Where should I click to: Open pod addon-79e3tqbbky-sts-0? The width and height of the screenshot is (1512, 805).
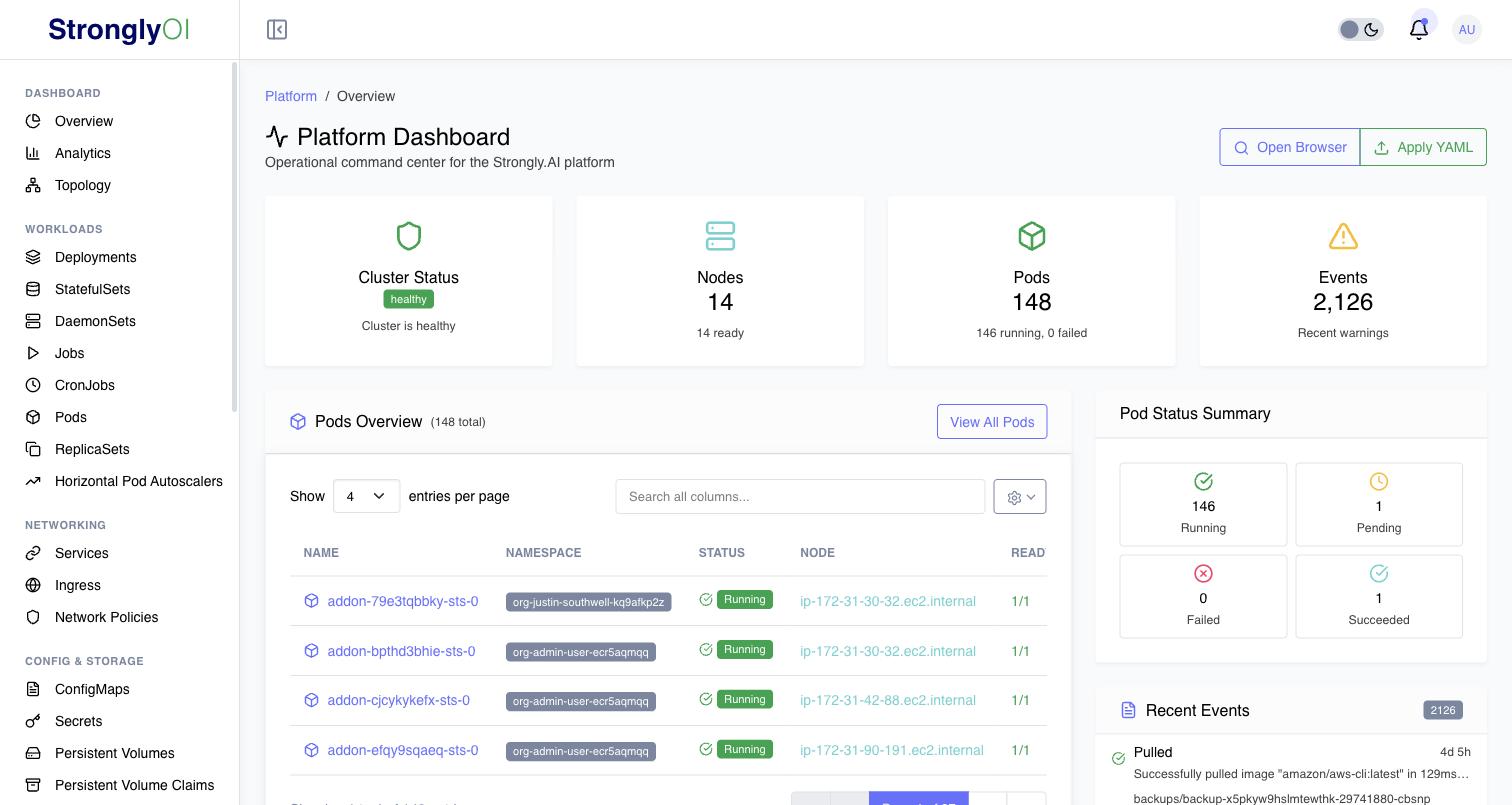403,601
